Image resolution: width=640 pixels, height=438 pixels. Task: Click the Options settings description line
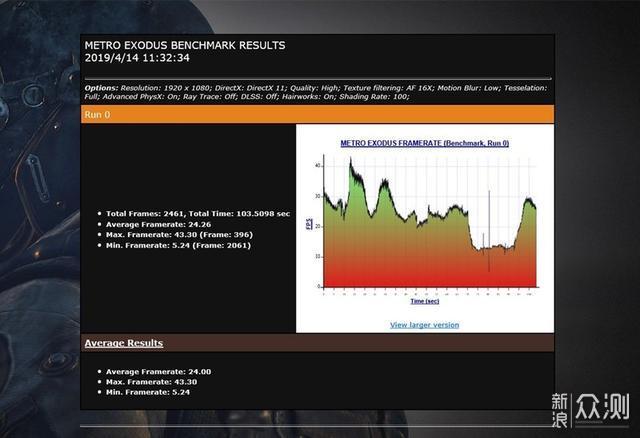[x=315, y=92]
